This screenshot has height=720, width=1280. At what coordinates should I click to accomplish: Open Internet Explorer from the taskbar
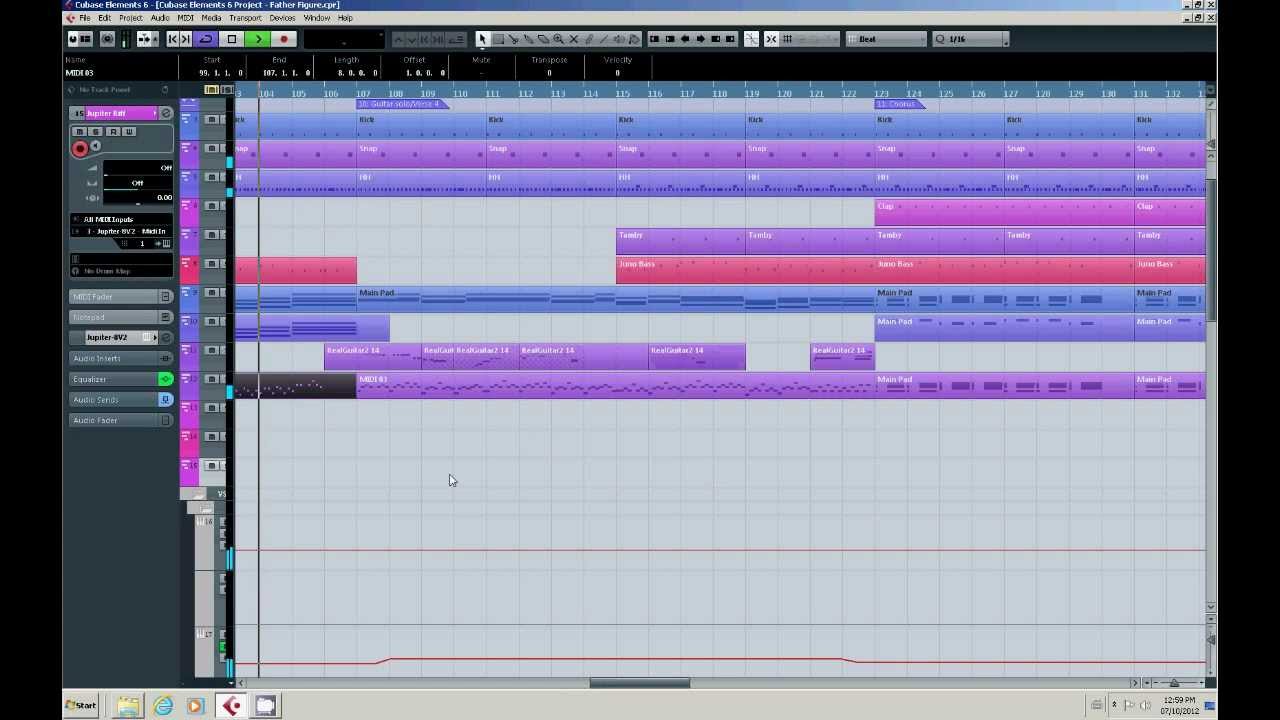162,705
